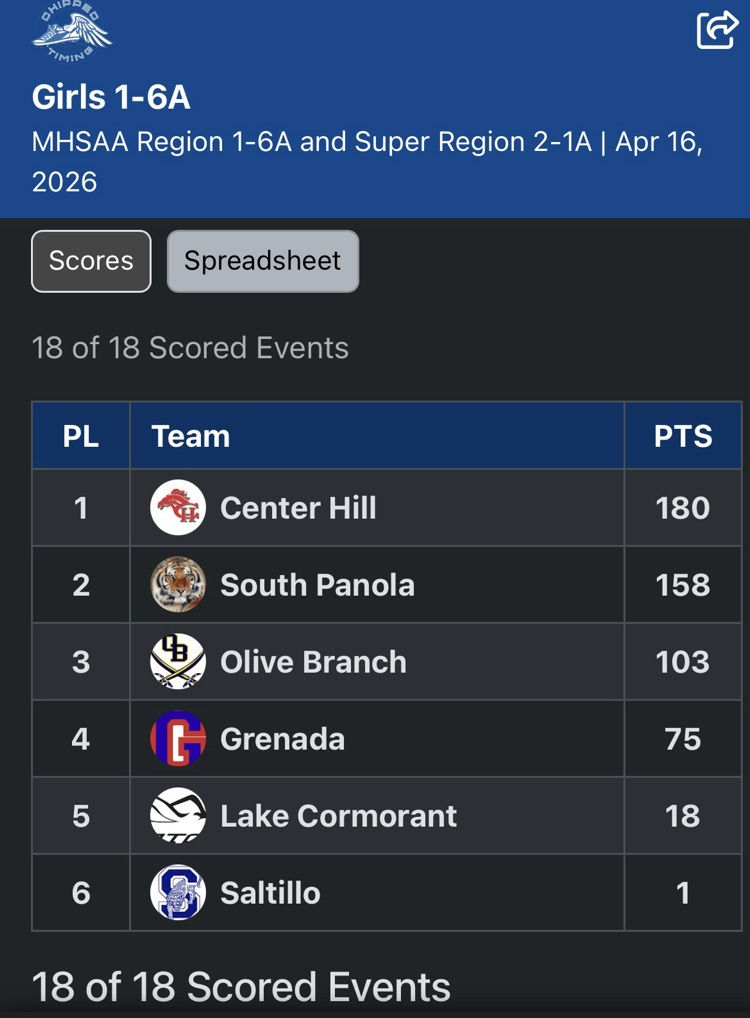Screen dimensions: 750x1018
Task: Click the Grenada team logo
Action: click(178, 739)
